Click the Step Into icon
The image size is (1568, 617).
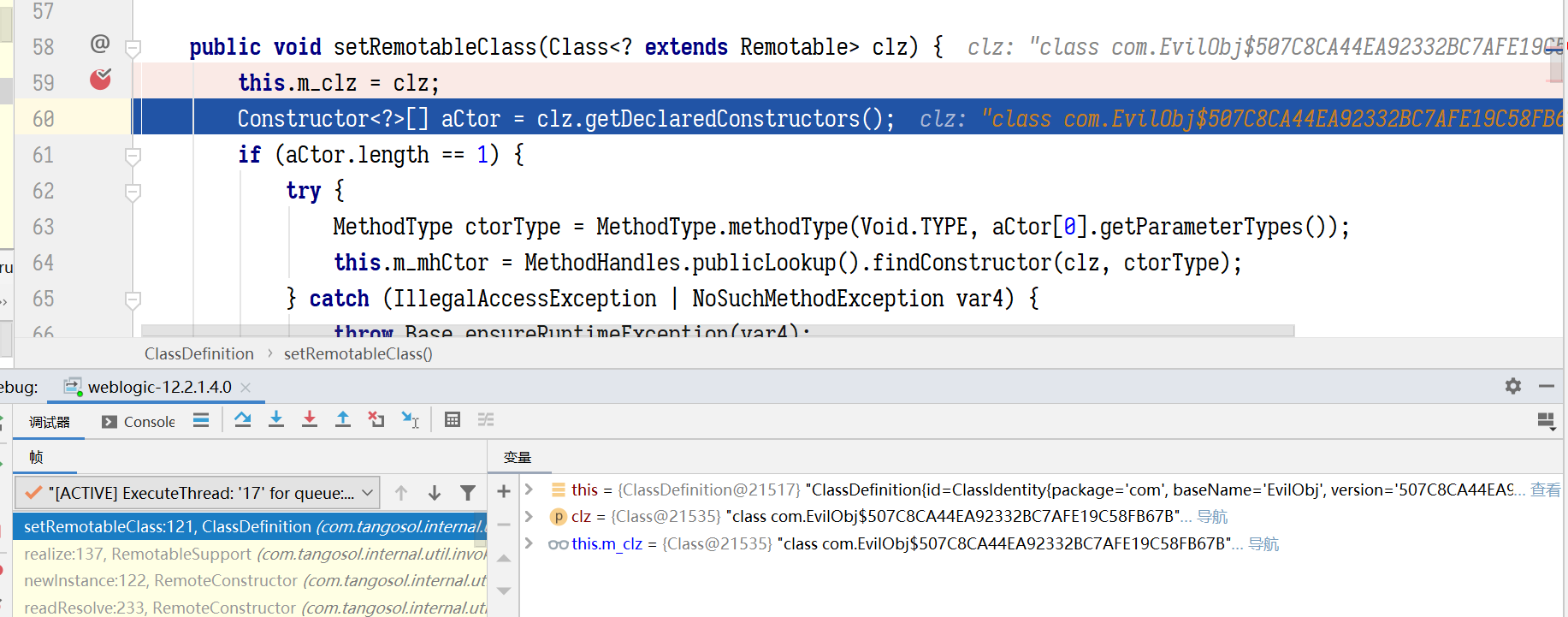[276, 419]
